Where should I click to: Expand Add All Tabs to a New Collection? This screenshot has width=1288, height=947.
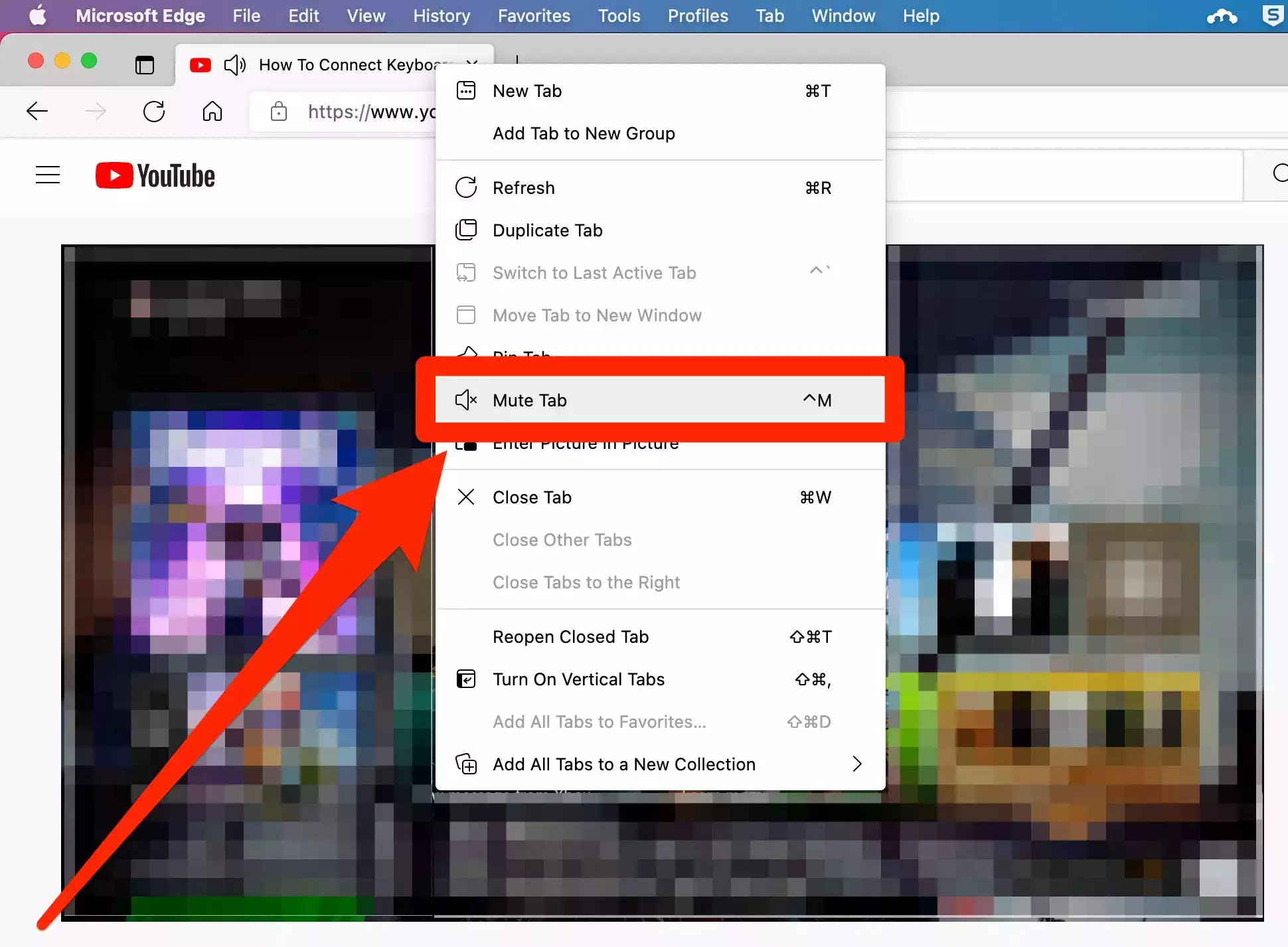point(660,764)
